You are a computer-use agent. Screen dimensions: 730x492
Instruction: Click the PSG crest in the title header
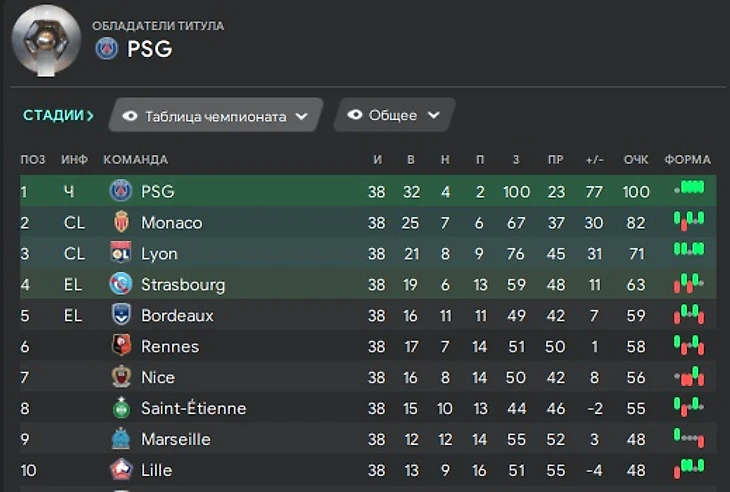(106, 48)
